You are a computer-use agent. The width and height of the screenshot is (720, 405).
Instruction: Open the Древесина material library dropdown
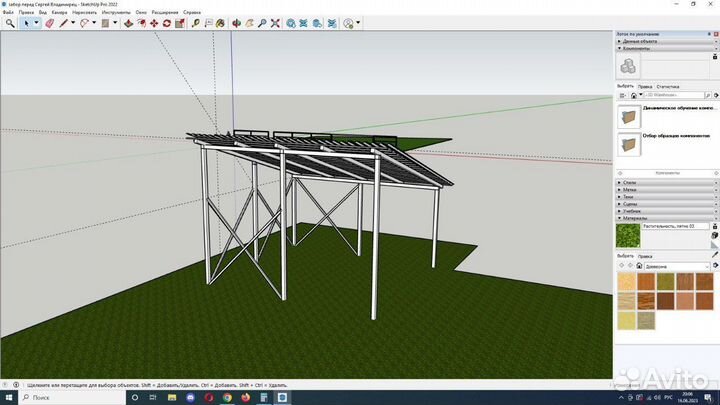coord(677,266)
